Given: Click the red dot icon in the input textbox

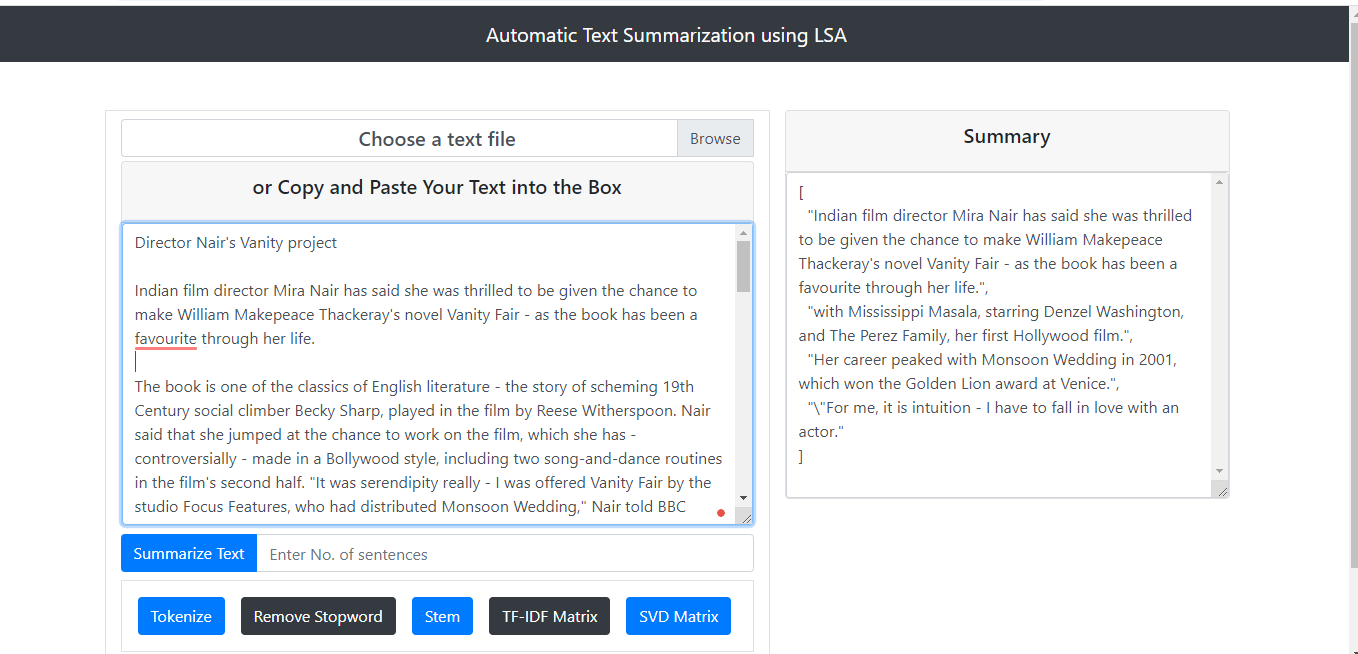Looking at the screenshot, I should 721,513.
